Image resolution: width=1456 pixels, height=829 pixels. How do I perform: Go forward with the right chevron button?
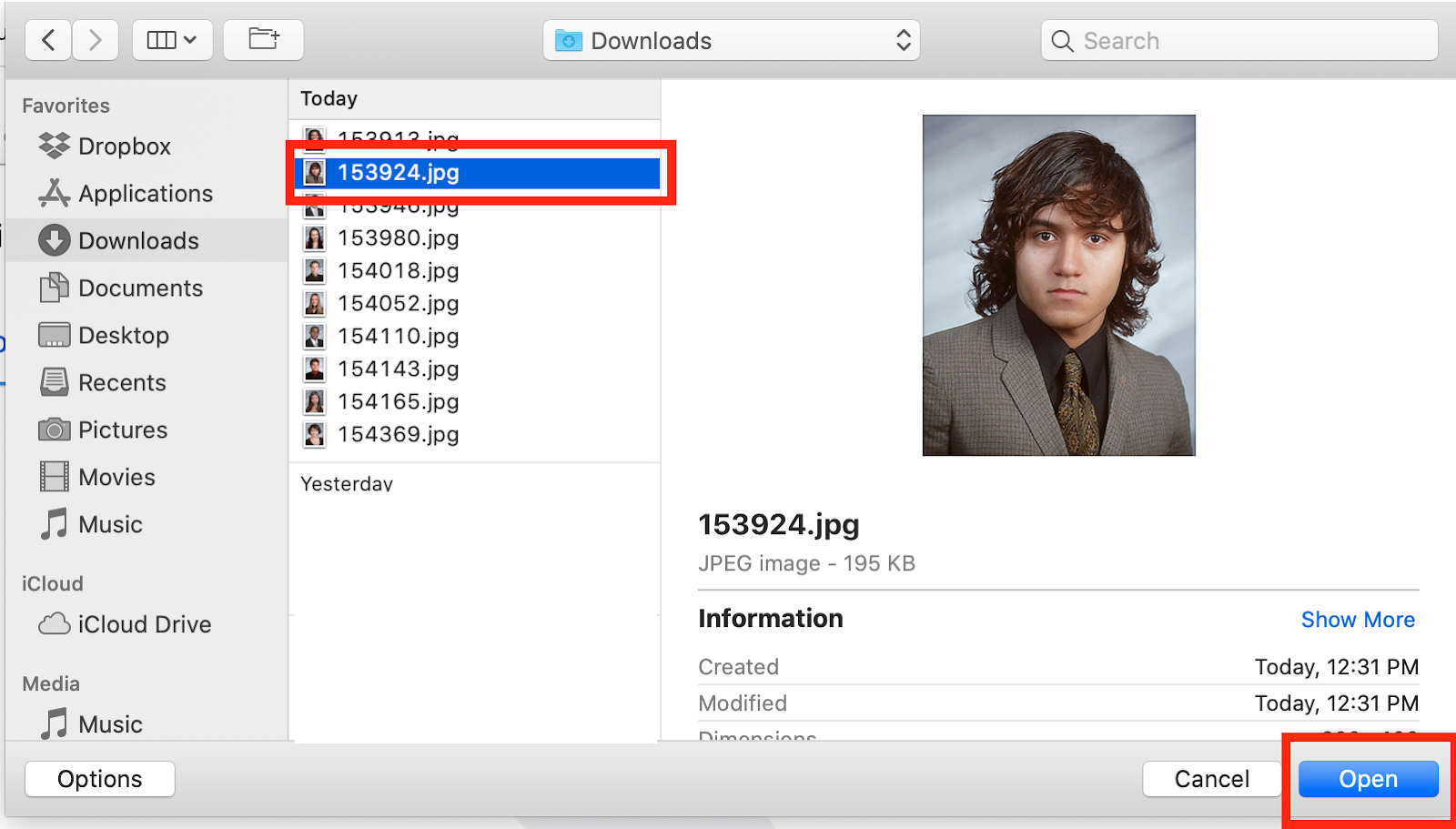pyautogui.click(x=95, y=40)
